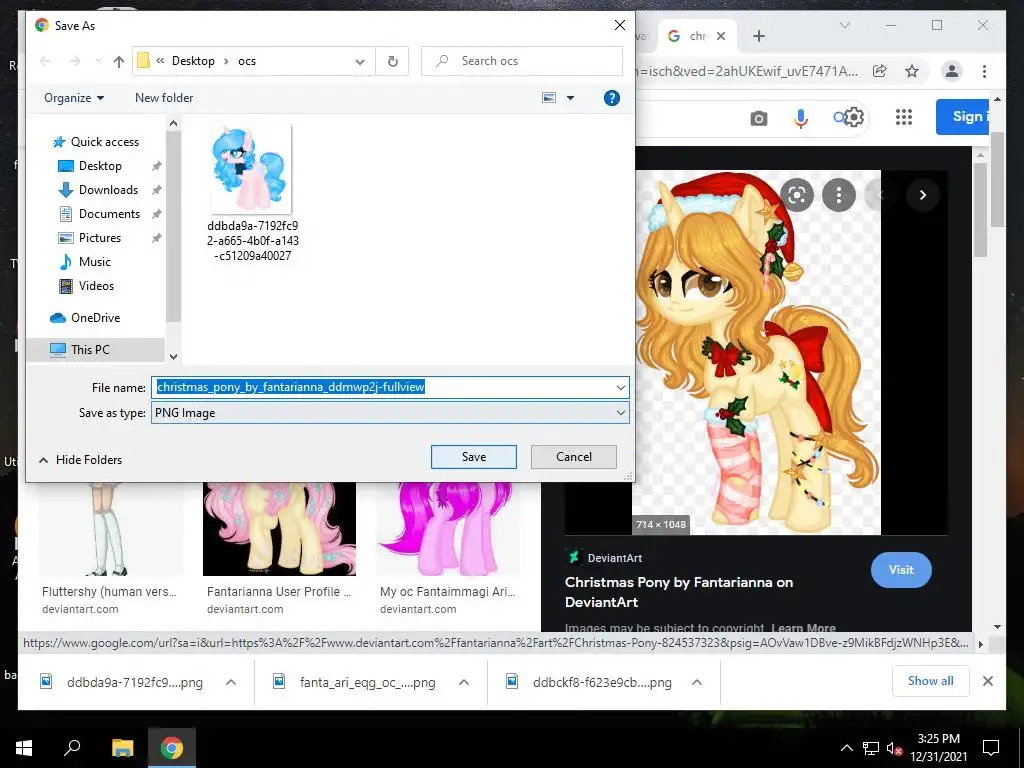Click the Google Sign in button
1024x768 pixels.
pos(963,117)
